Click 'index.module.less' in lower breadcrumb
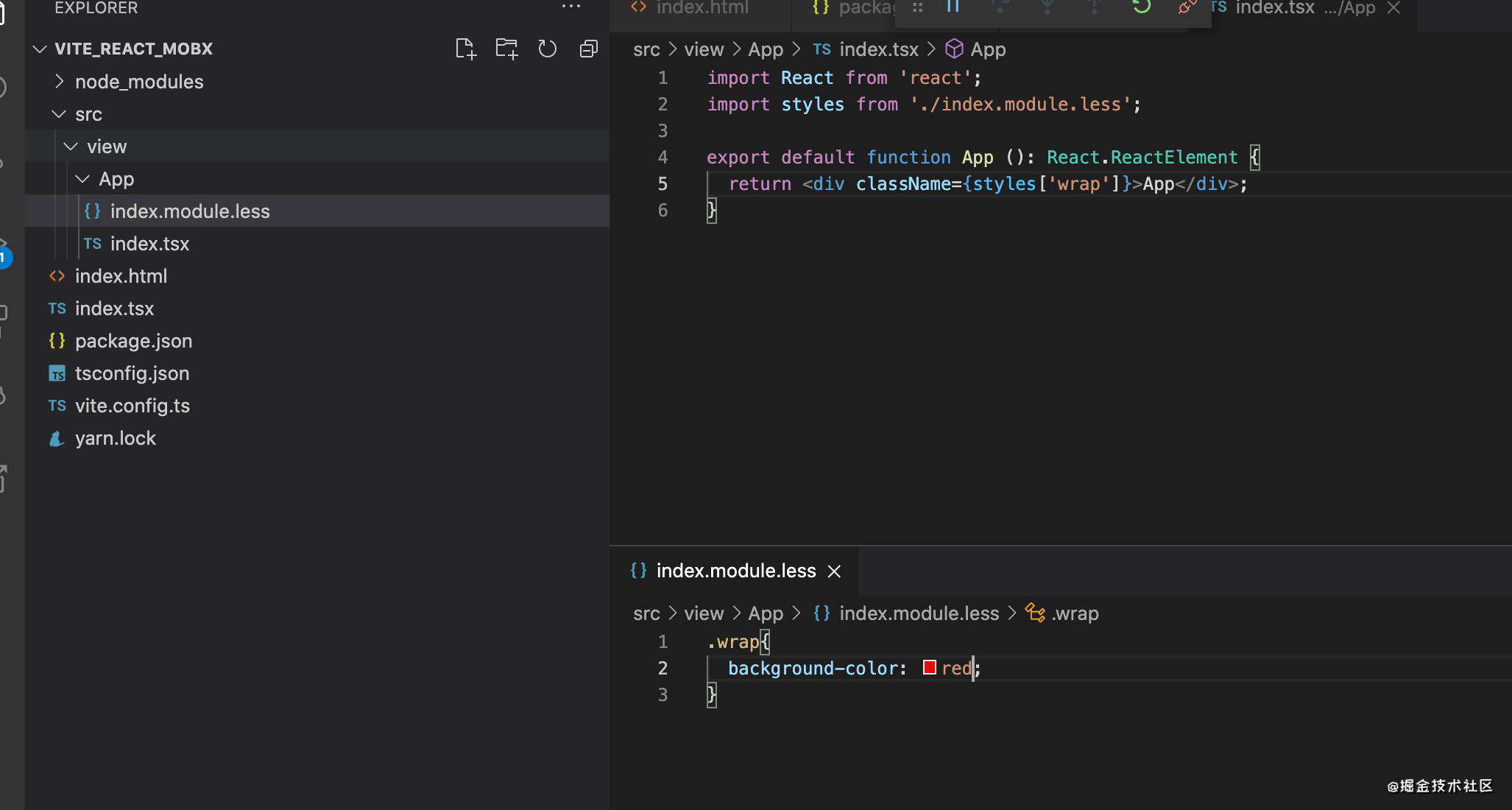 tap(919, 613)
